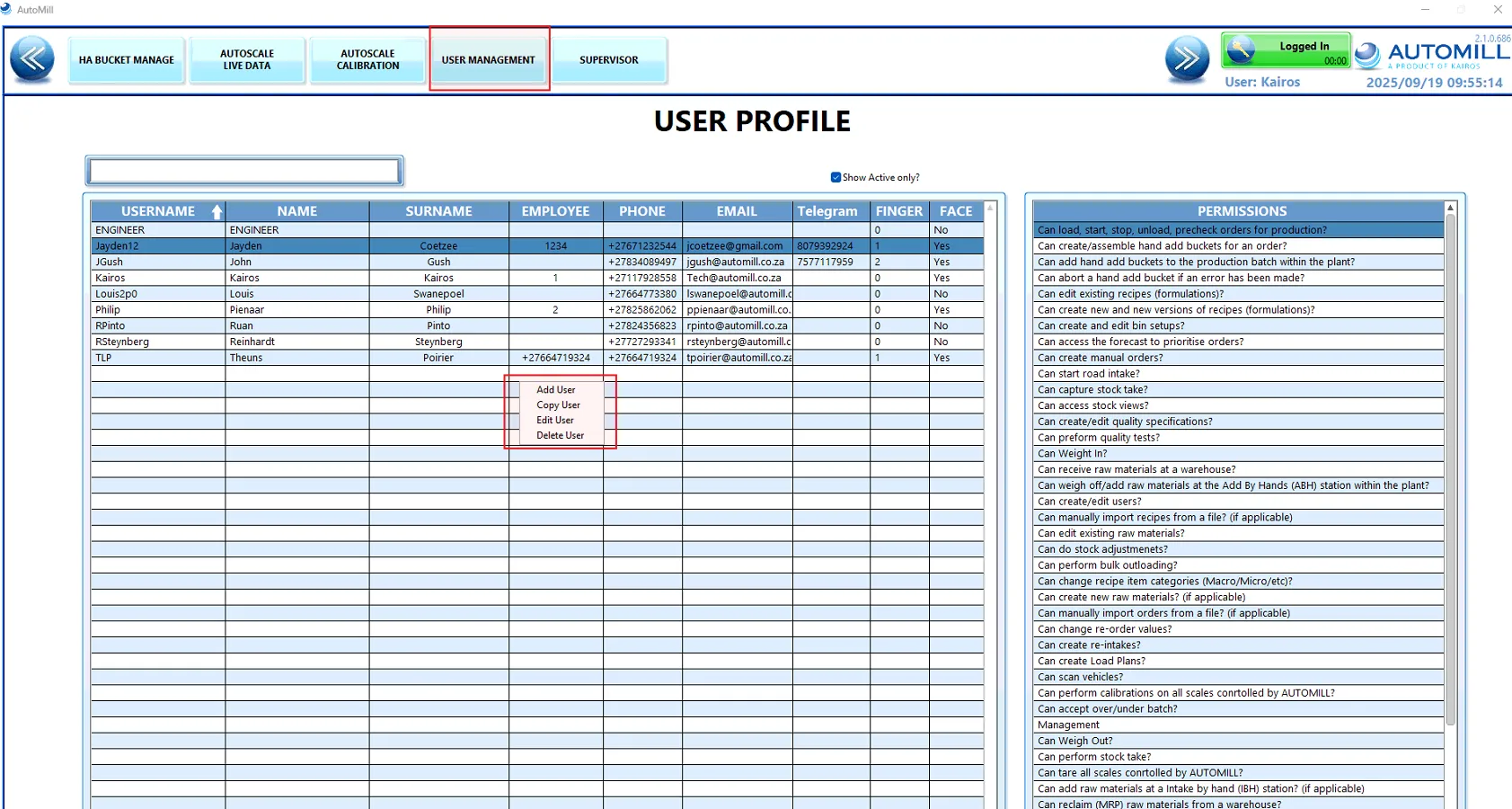This screenshot has height=809, width=1512.
Task: Select 'Can create/edit users?' permission
Action: point(1239,502)
